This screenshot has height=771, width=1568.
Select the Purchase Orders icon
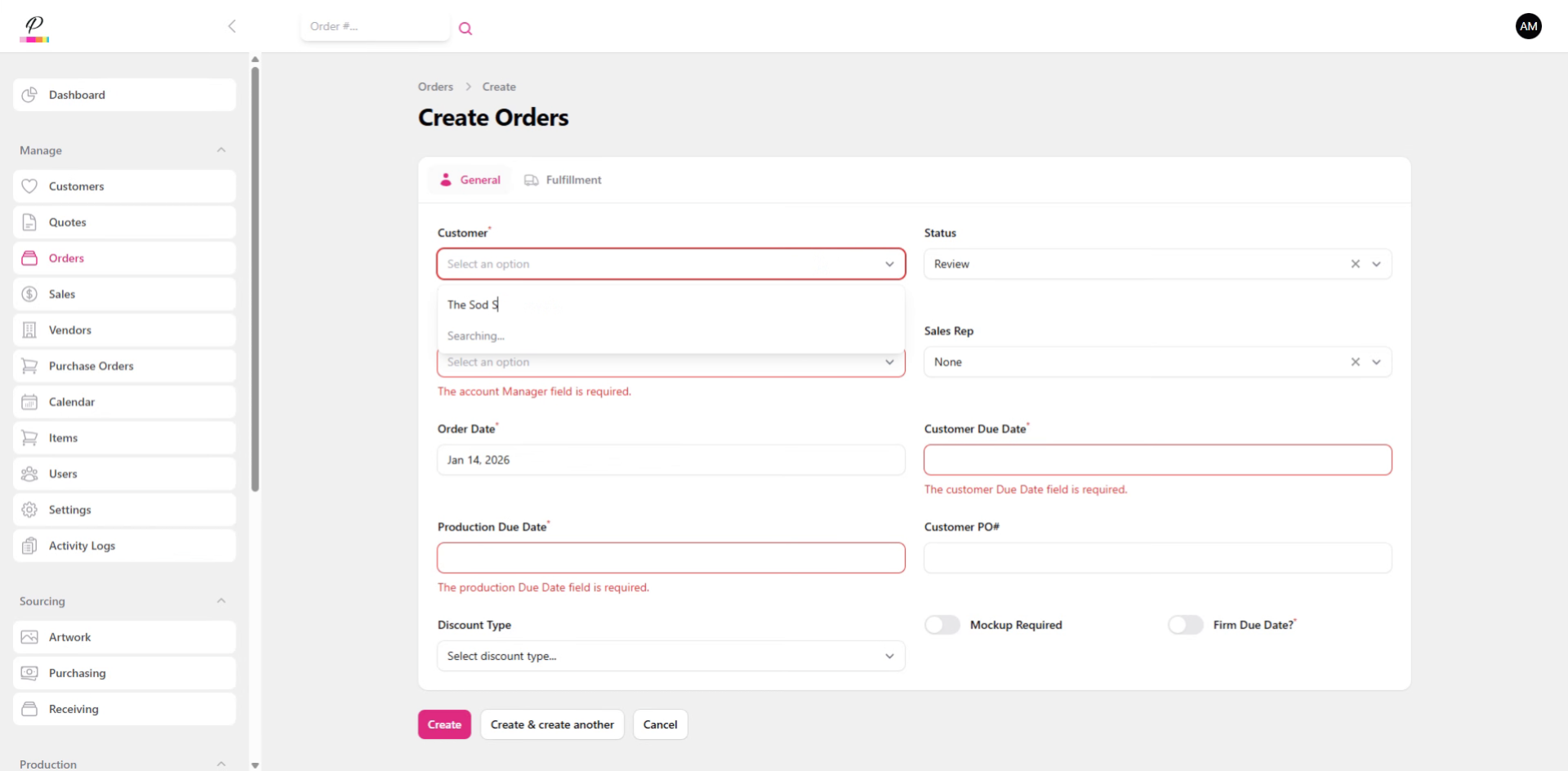[29, 365]
